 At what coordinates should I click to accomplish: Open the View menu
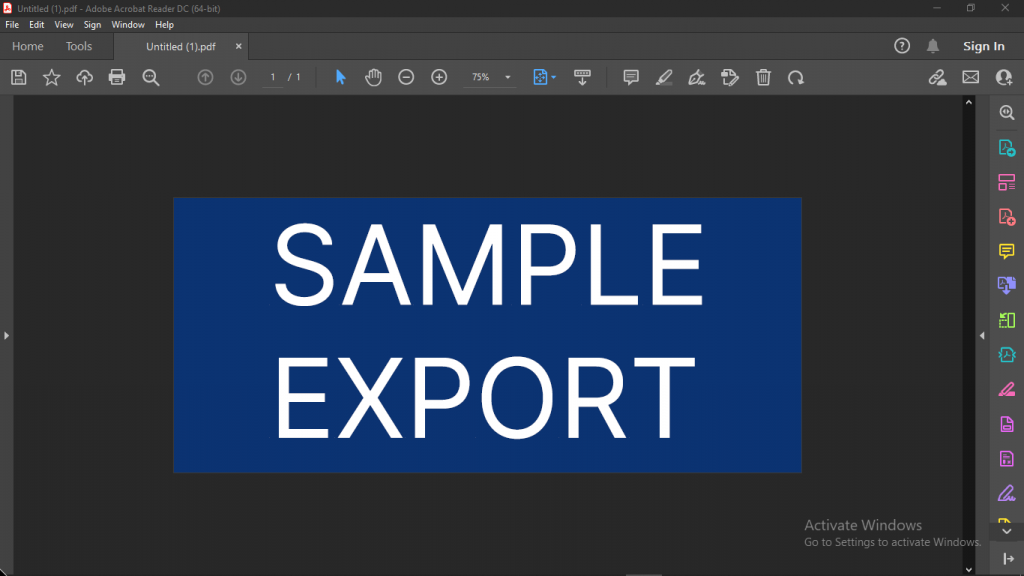[x=64, y=24]
